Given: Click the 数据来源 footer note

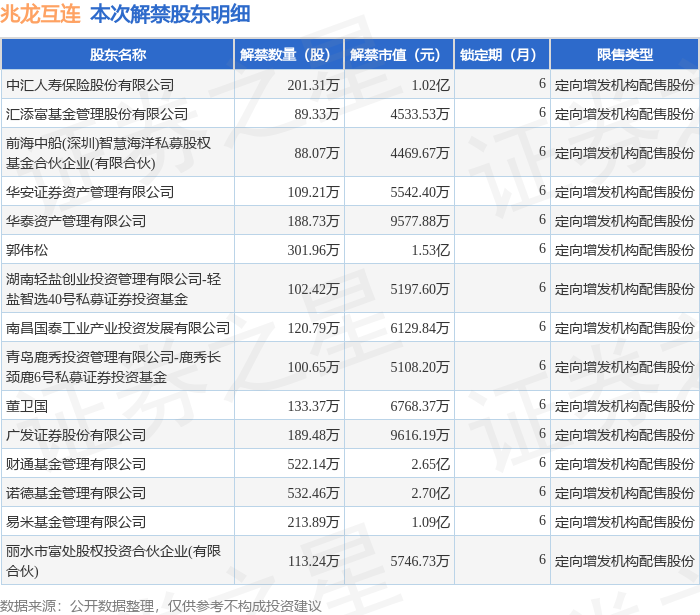Looking at the screenshot, I should [x=161, y=606].
